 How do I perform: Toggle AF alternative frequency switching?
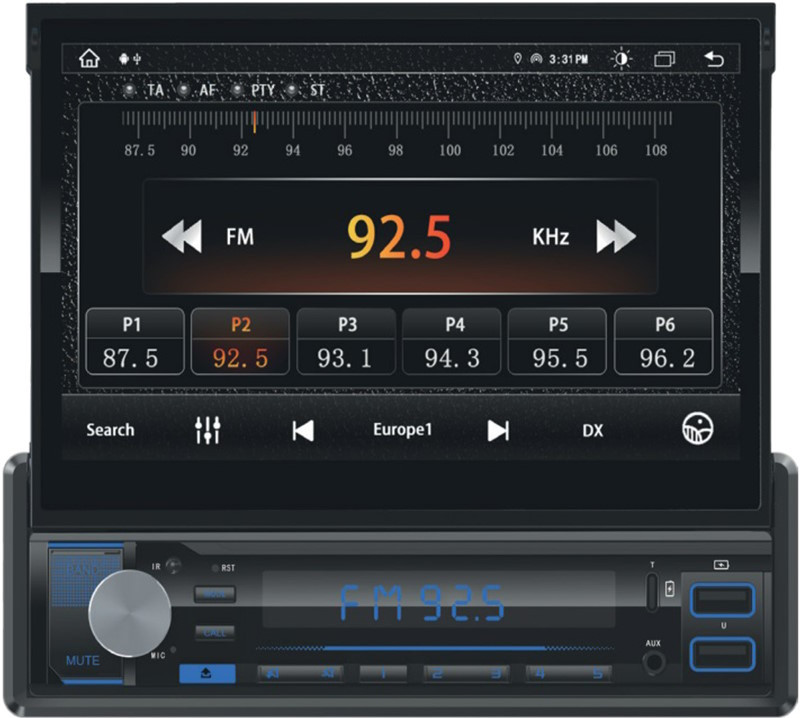[204, 90]
